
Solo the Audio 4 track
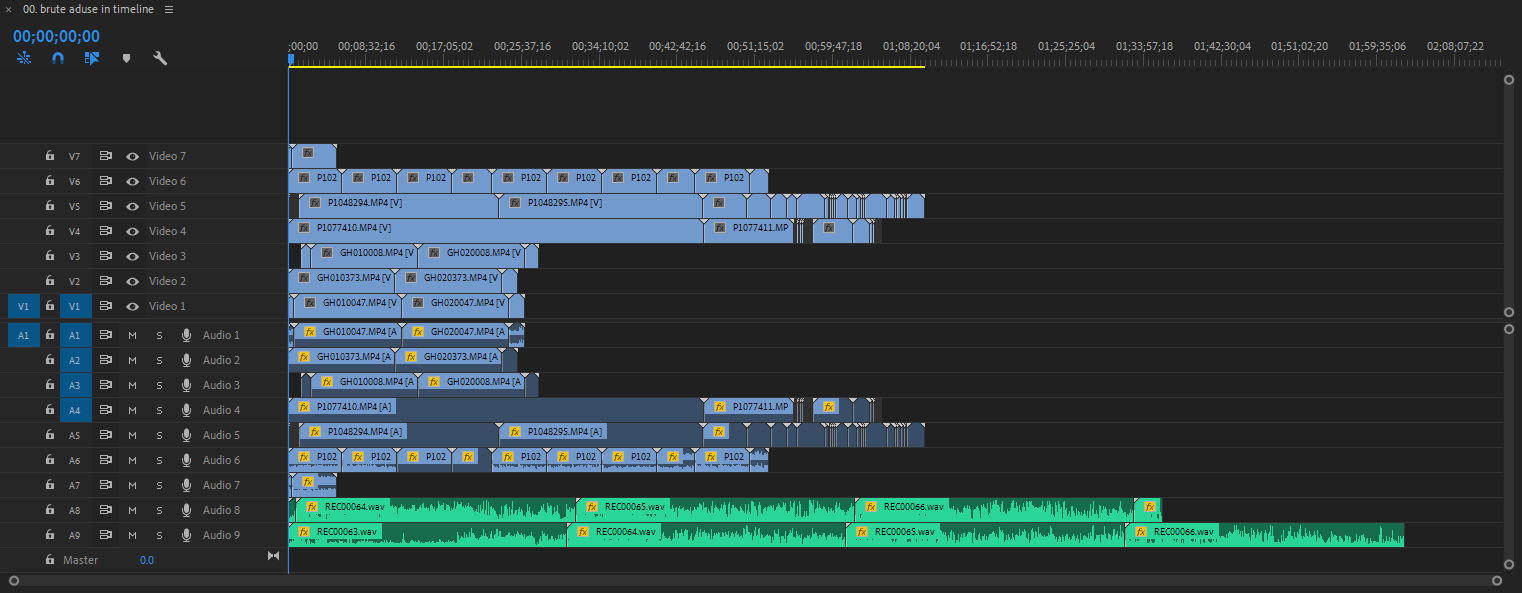pos(159,410)
